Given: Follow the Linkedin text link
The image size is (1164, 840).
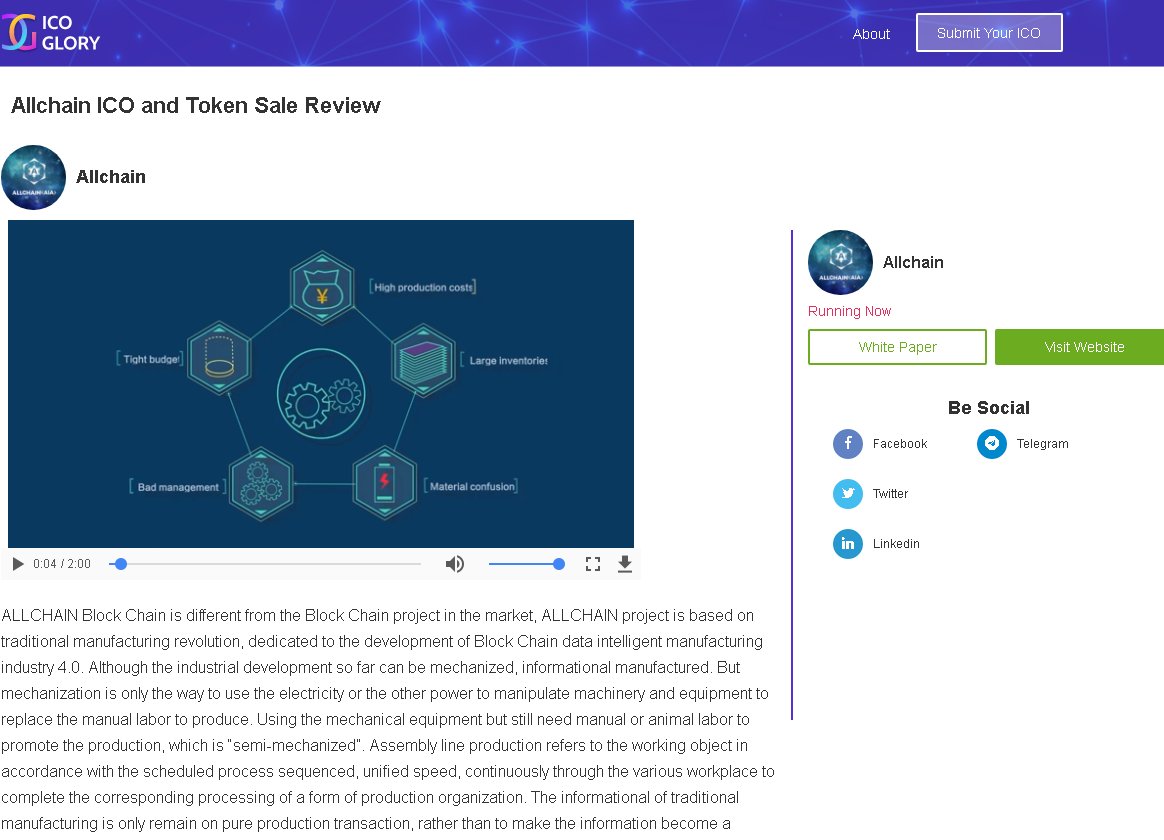Looking at the screenshot, I should pos(896,543).
